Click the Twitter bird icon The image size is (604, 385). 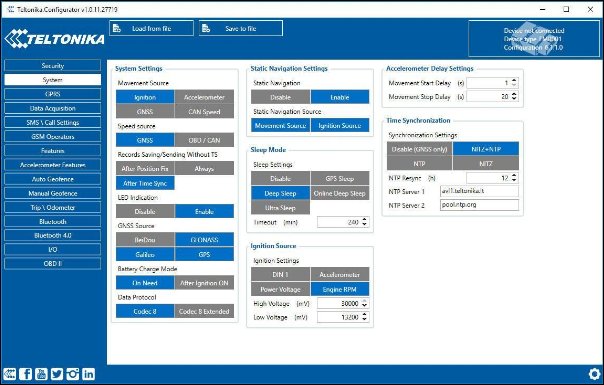pyautogui.click(x=57, y=374)
